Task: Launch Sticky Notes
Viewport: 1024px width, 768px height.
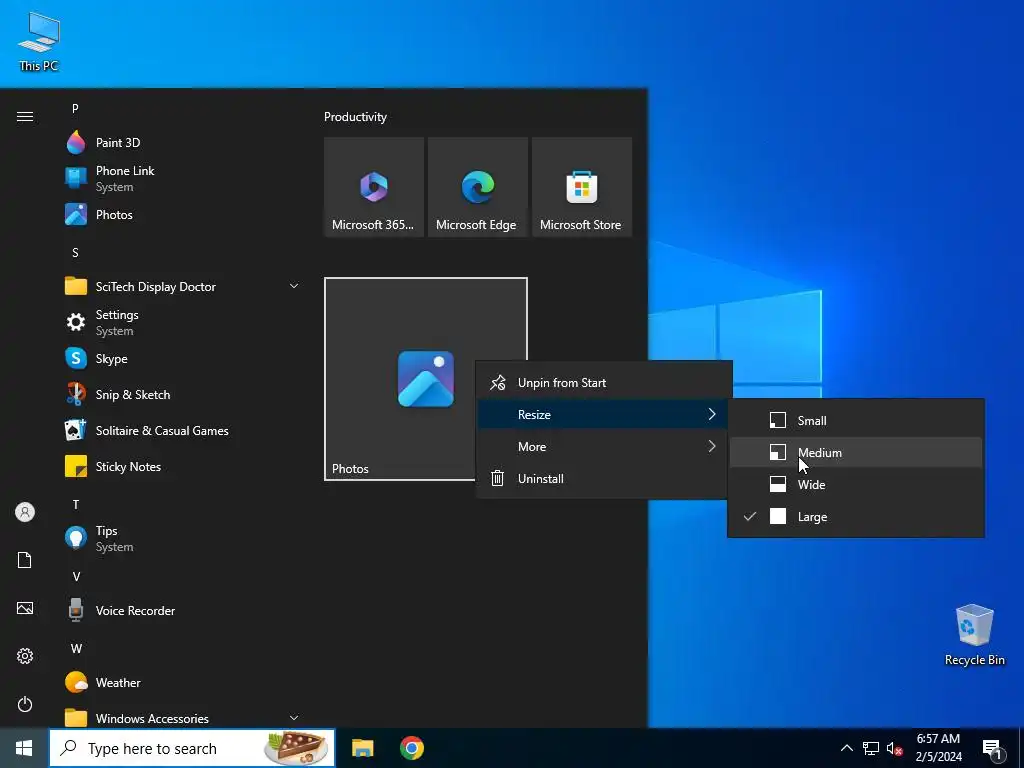Action: (x=183, y=466)
